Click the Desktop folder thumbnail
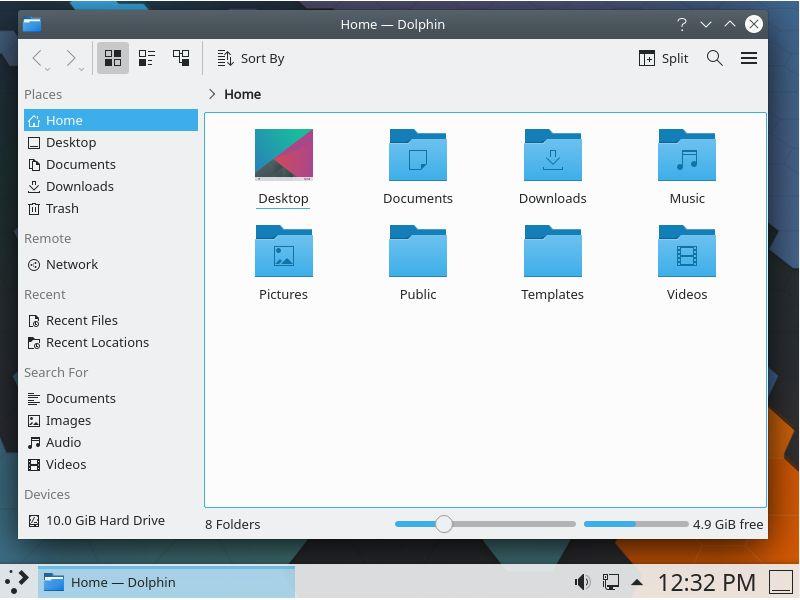800x600 pixels. 283,155
